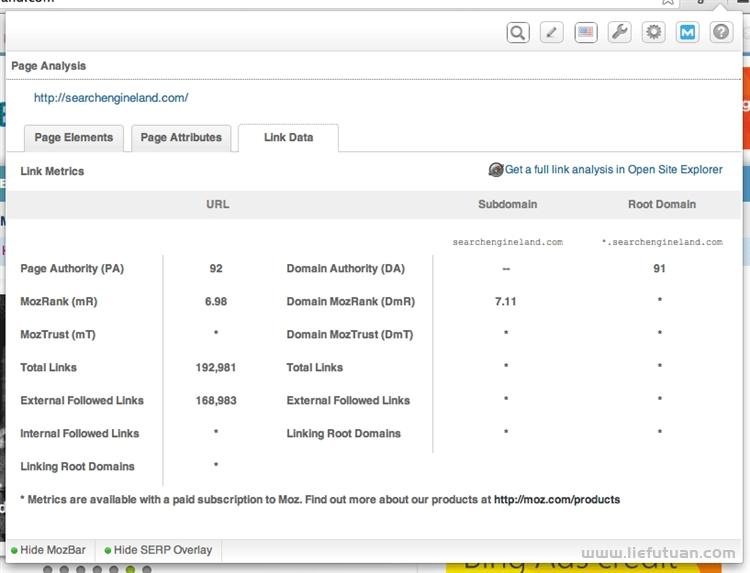Click the Page Analysis heading
Screen dimensions: 750x573
[49, 66]
